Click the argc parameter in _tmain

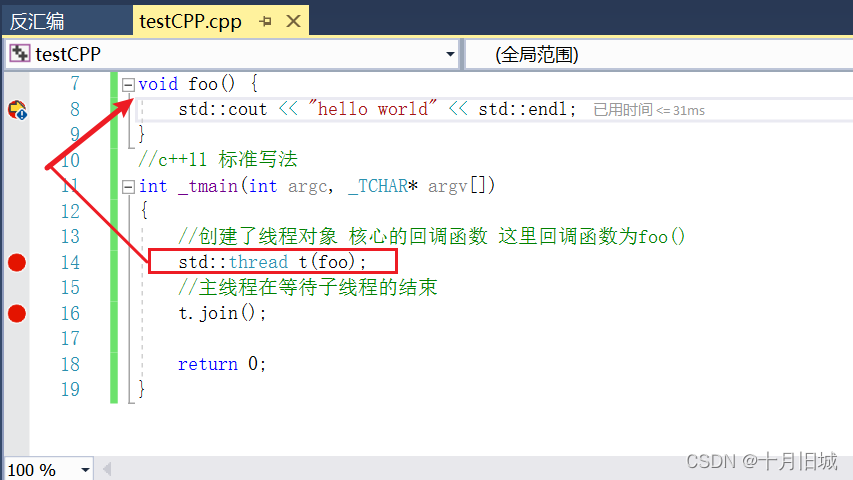[310, 187]
